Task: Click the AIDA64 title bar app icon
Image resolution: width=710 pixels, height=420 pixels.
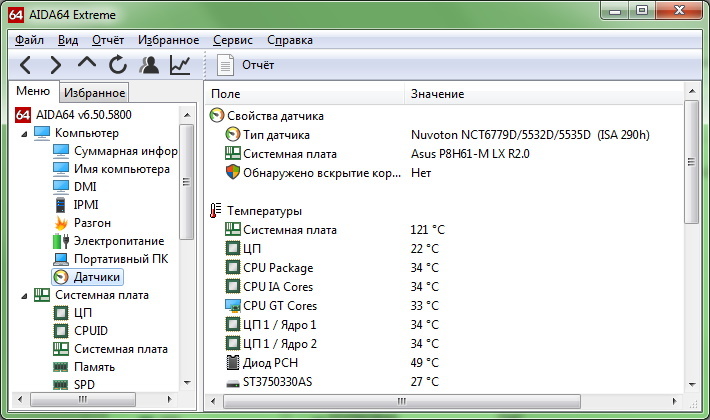Action: pyautogui.click(x=16, y=15)
